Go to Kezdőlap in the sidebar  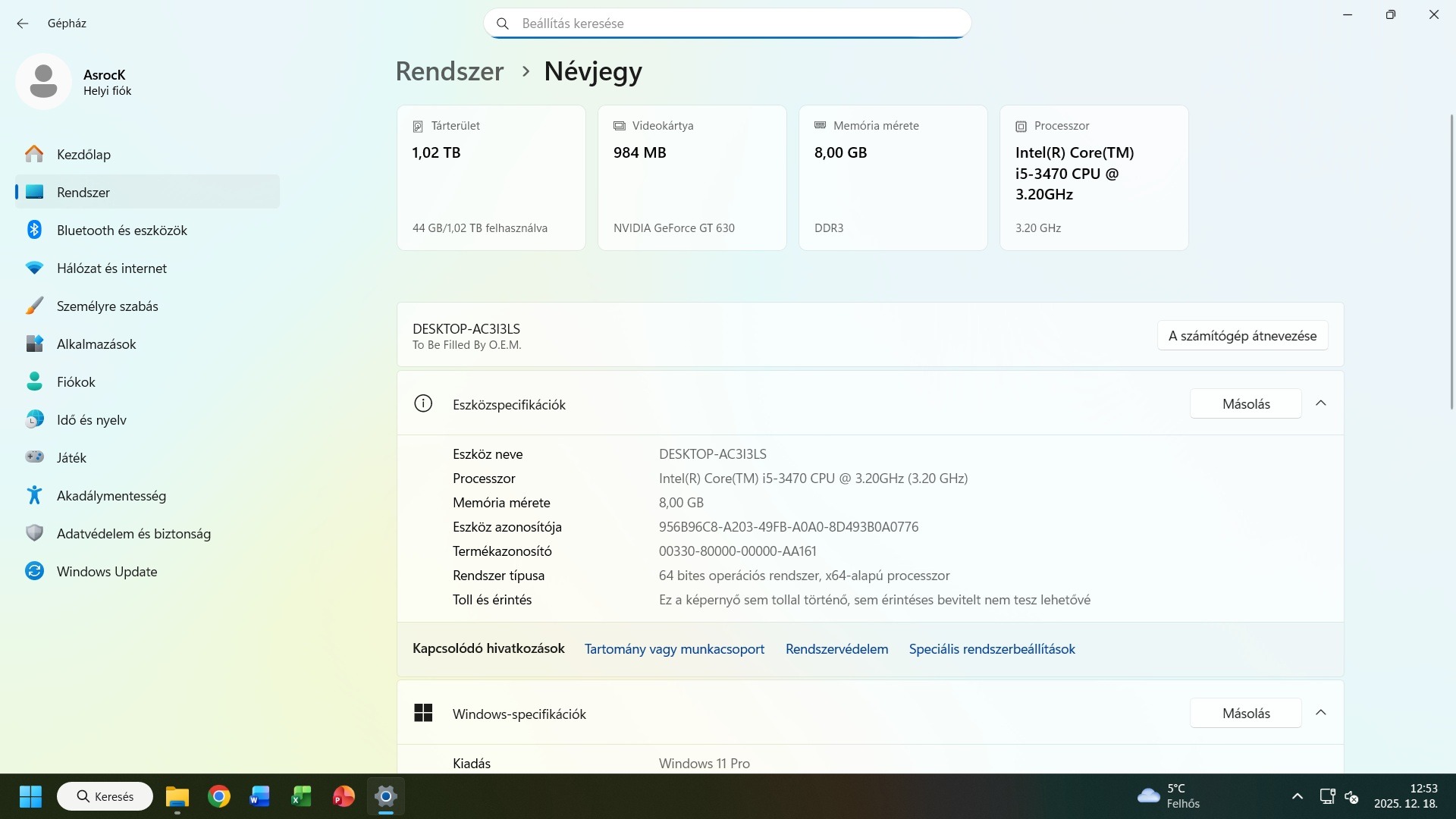83,154
